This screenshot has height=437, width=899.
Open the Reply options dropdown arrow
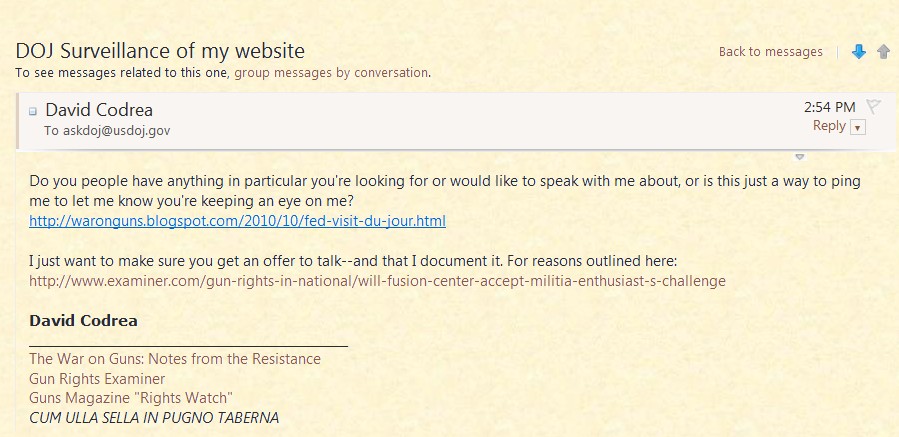point(858,127)
